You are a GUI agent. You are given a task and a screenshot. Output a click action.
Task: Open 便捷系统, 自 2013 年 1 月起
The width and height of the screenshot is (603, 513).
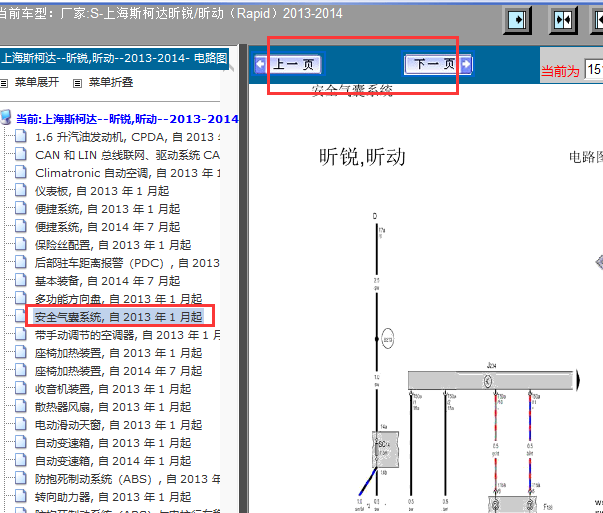(x=107, y=209)
